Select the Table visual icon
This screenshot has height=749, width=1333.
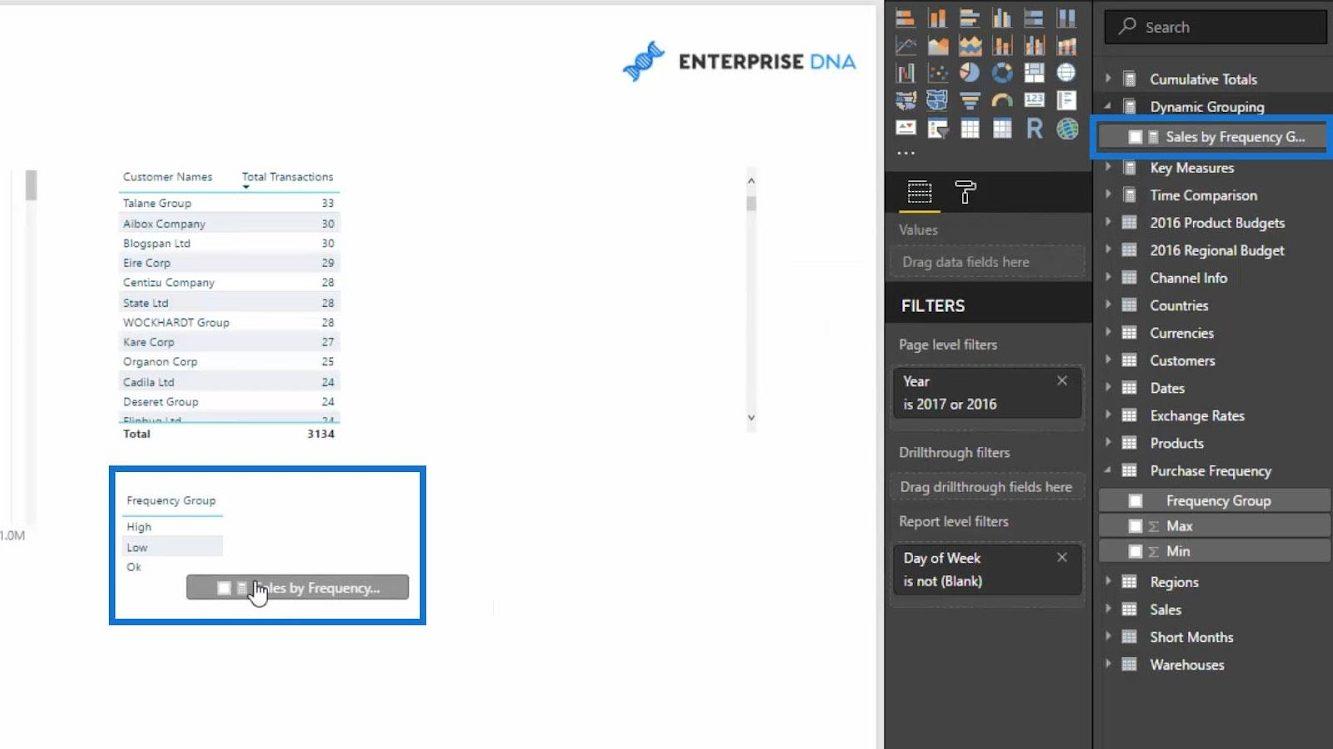969,128
